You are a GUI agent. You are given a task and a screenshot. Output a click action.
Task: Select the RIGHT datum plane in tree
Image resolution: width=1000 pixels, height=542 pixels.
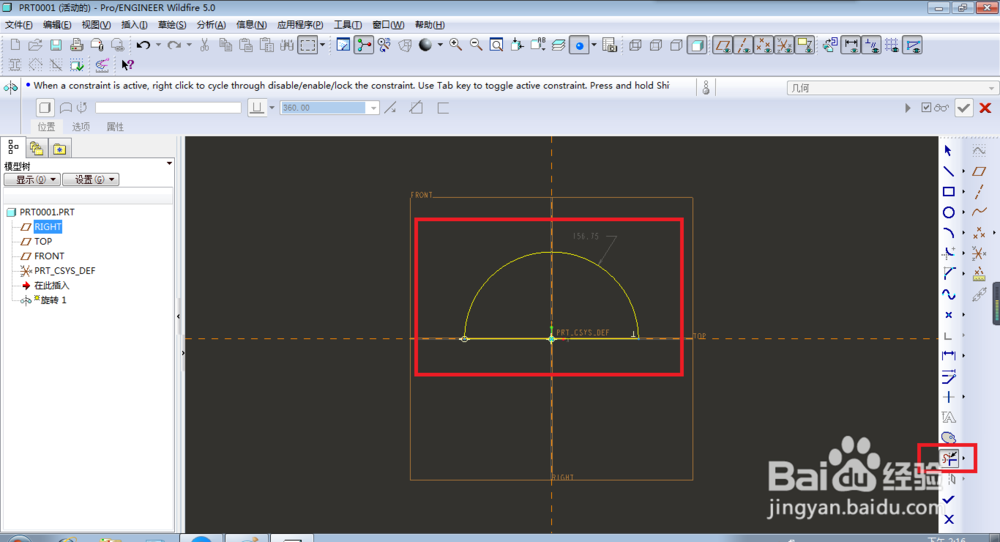[x=48, y=227]
